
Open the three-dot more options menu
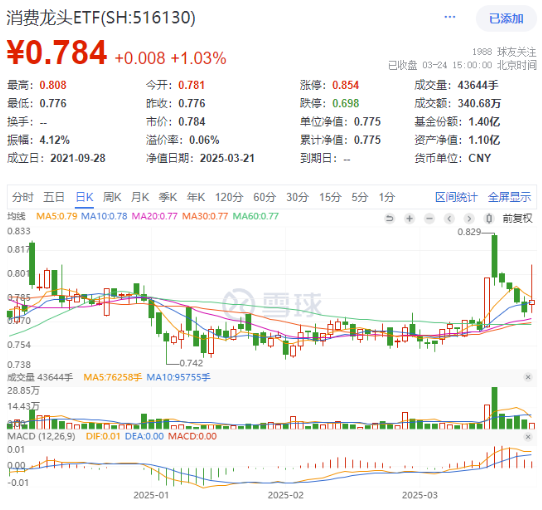[449, 17]
